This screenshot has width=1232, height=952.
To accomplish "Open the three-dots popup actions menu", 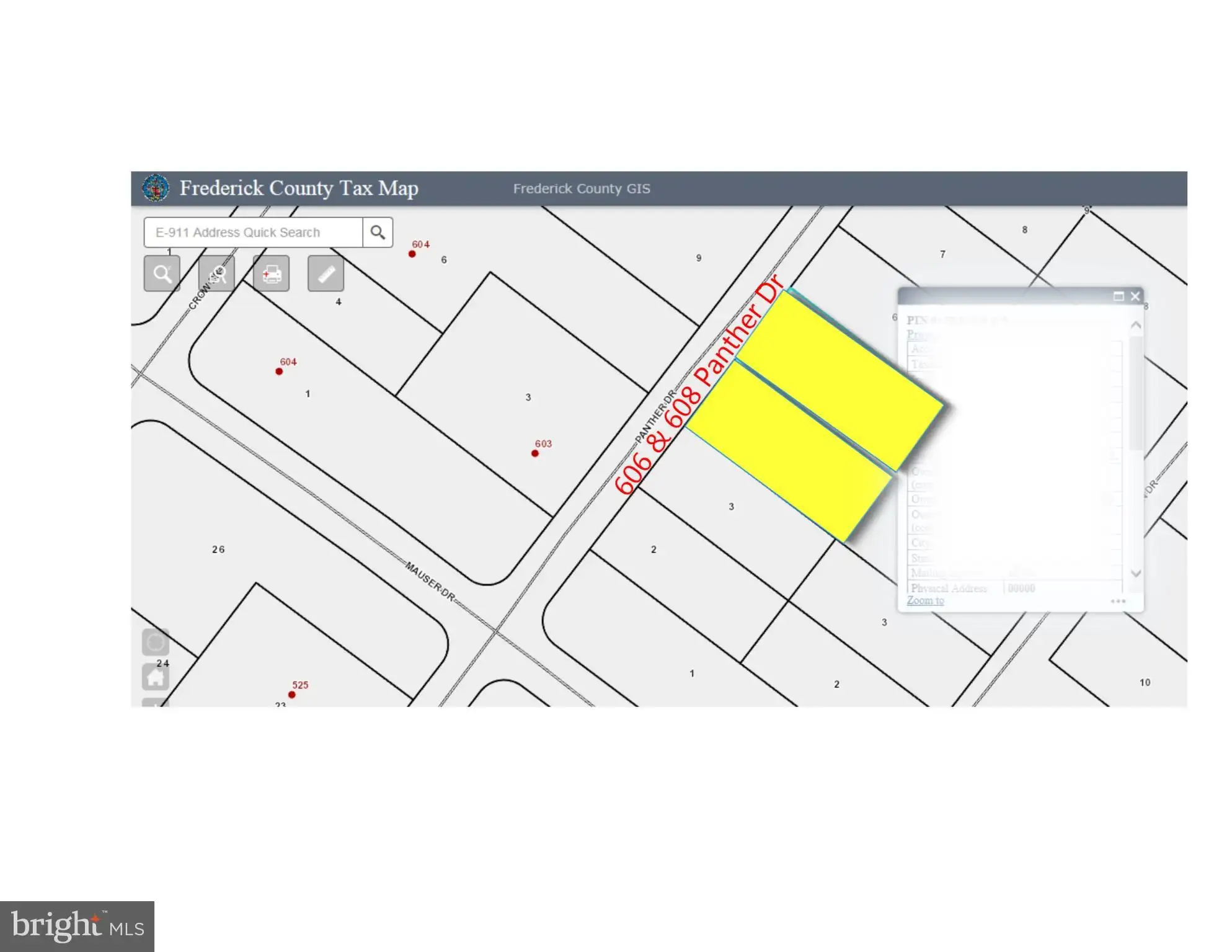I will pyautogui.click(x=1118, y=601).
